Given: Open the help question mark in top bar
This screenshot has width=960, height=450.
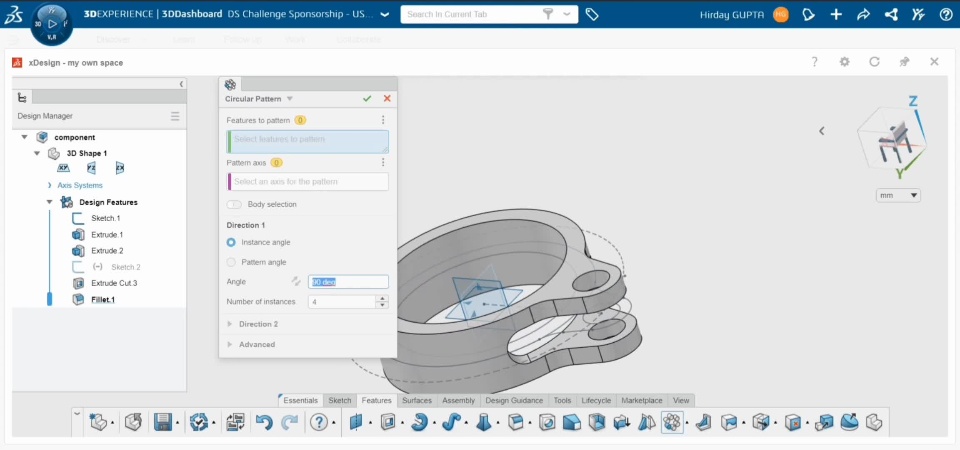Looking at the screenshot, I should click(945, 15).
